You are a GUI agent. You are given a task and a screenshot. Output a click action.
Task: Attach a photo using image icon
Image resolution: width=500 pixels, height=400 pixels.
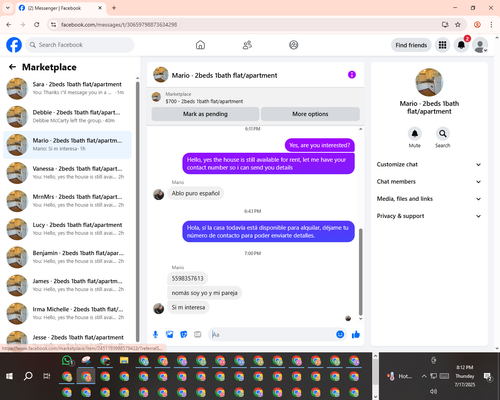pos(170,334)
